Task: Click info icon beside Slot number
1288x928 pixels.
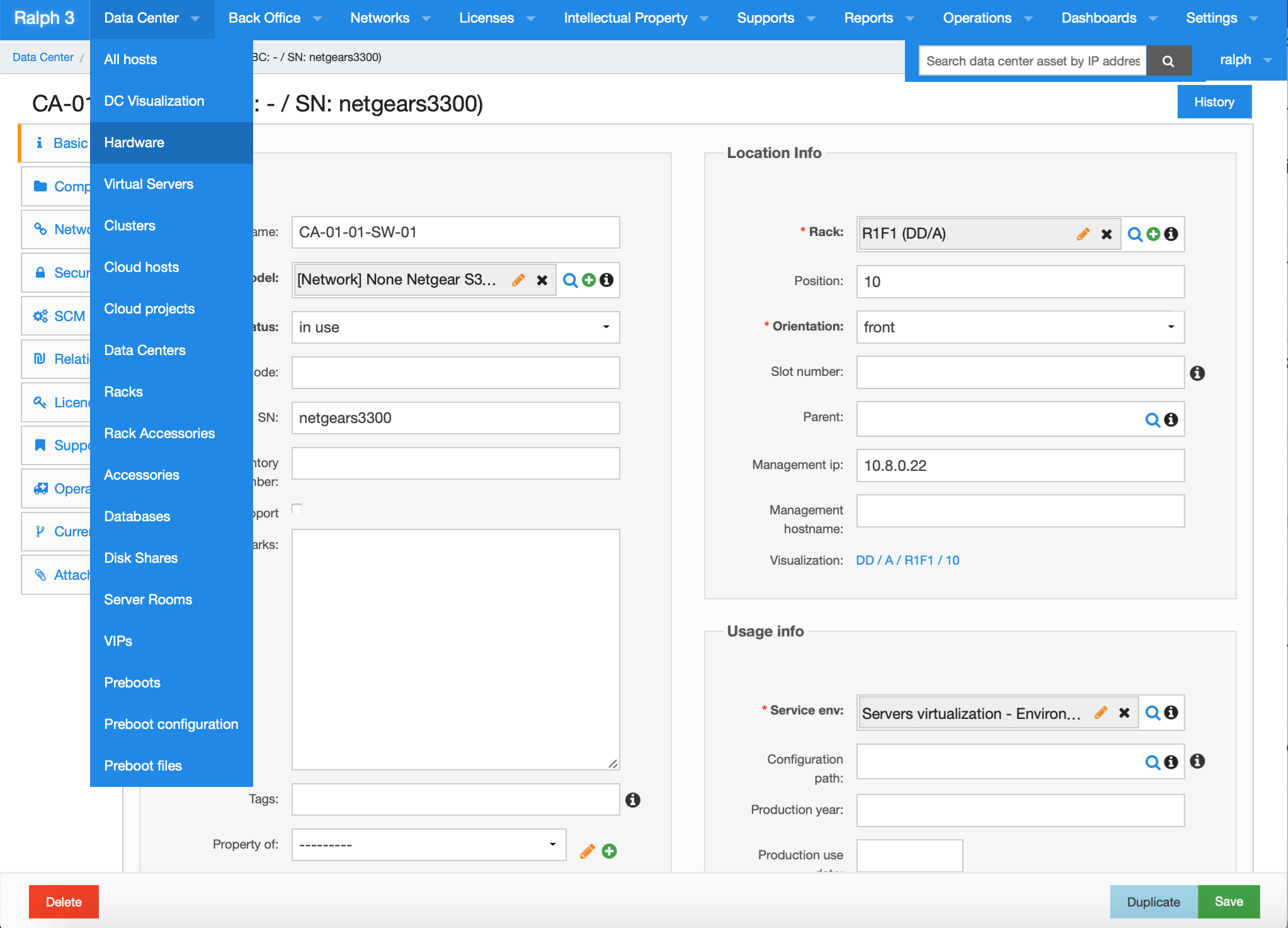Action: click(x=1197, y=373)
